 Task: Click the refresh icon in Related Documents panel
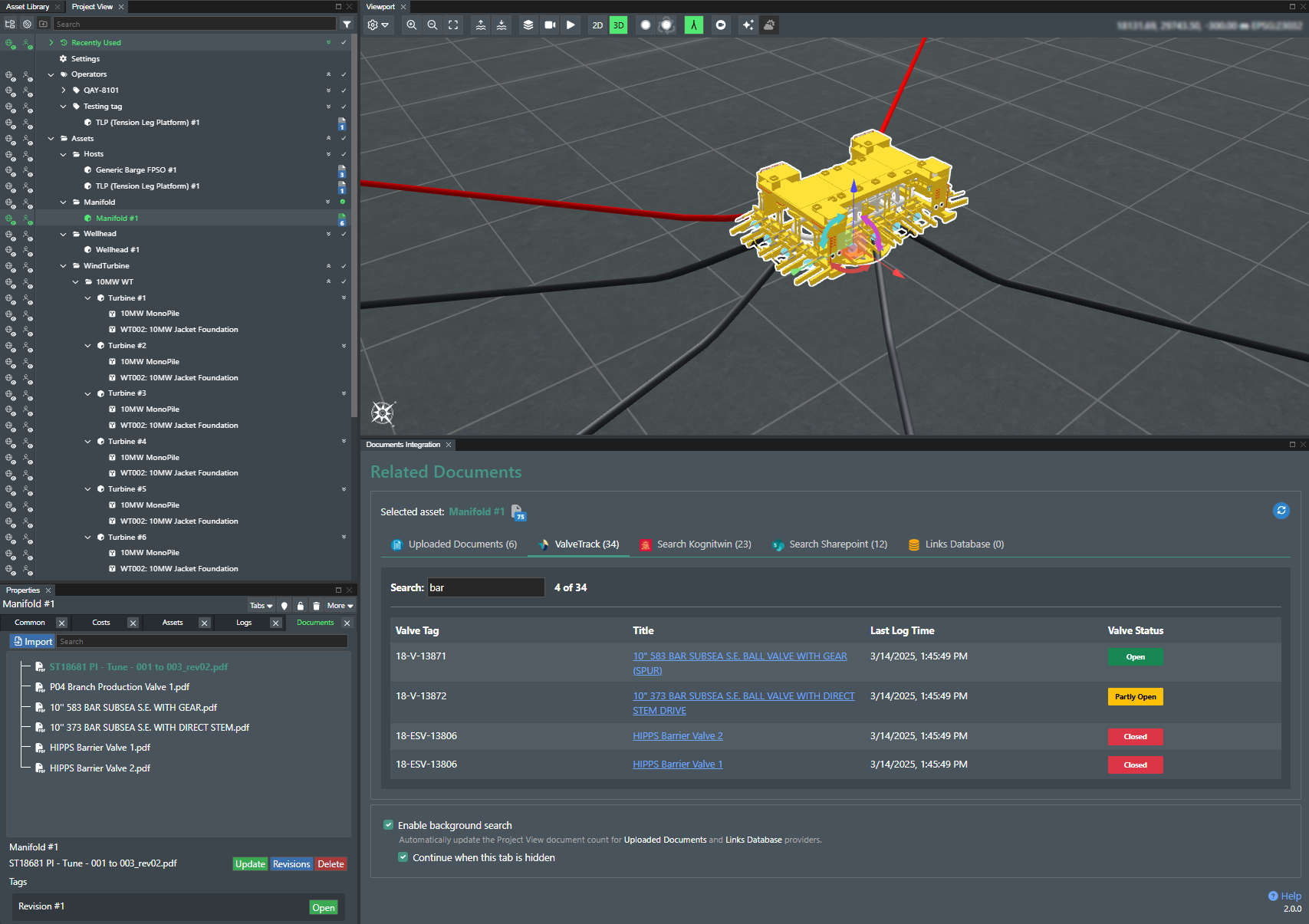[x=1281, y=511]
